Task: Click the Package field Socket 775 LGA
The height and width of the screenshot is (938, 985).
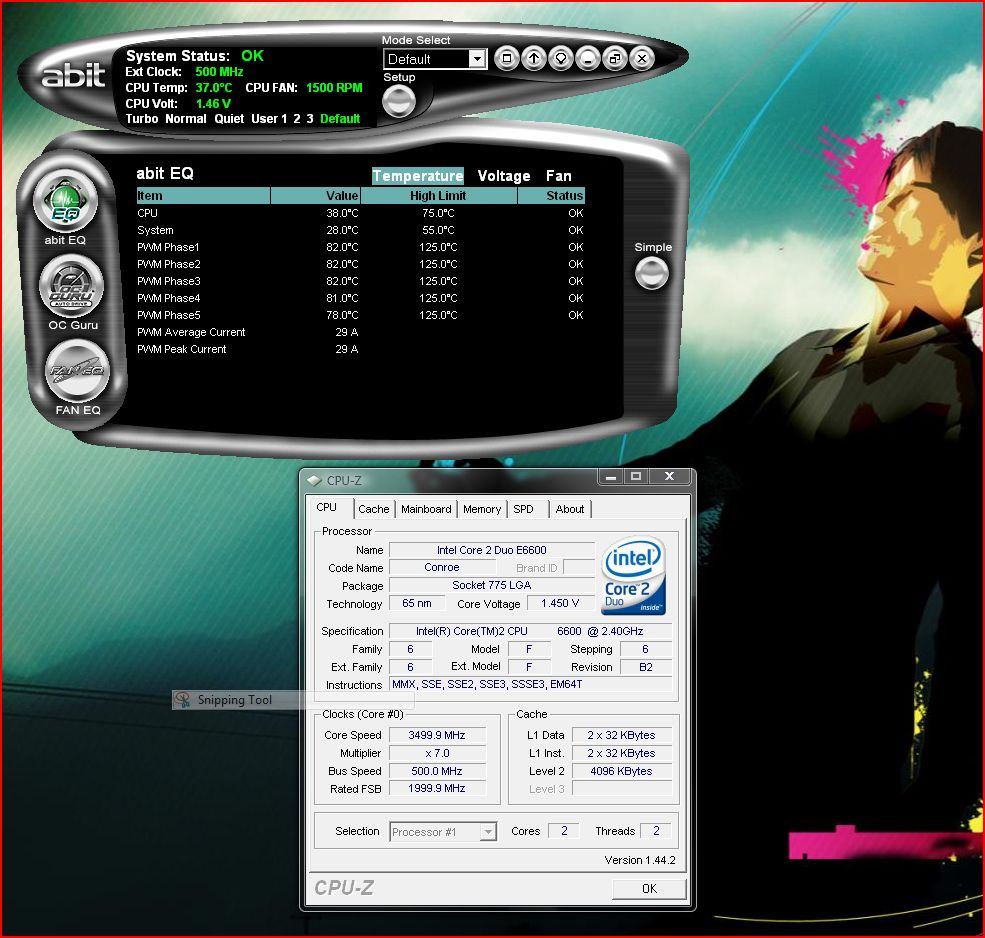Action: click(x=492, y=585)
